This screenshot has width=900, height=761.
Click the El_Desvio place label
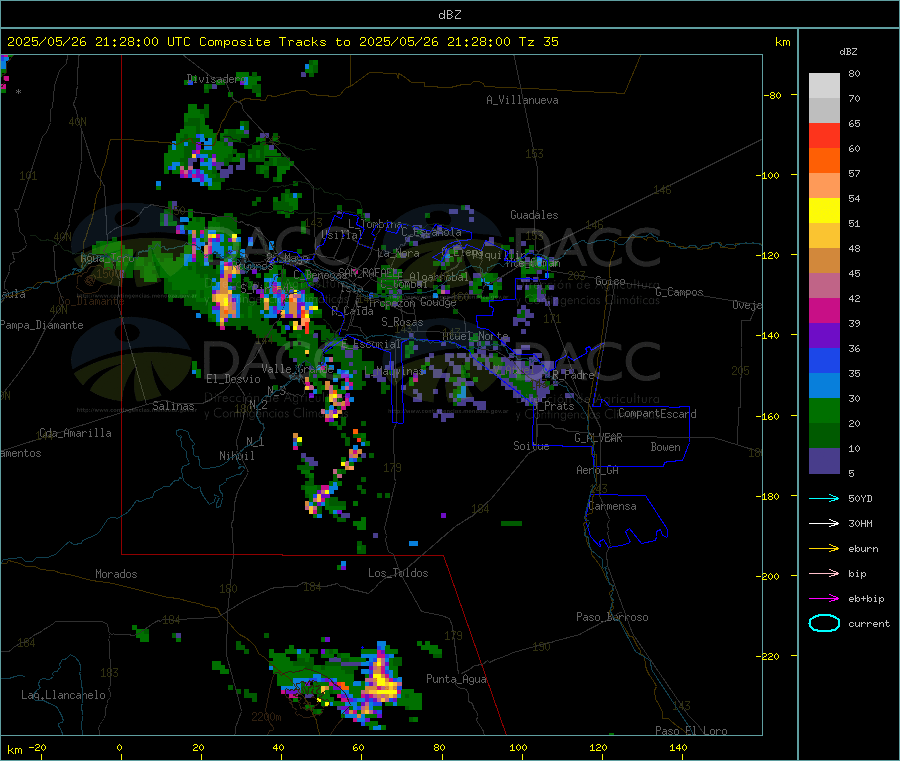tap(234, 379)
